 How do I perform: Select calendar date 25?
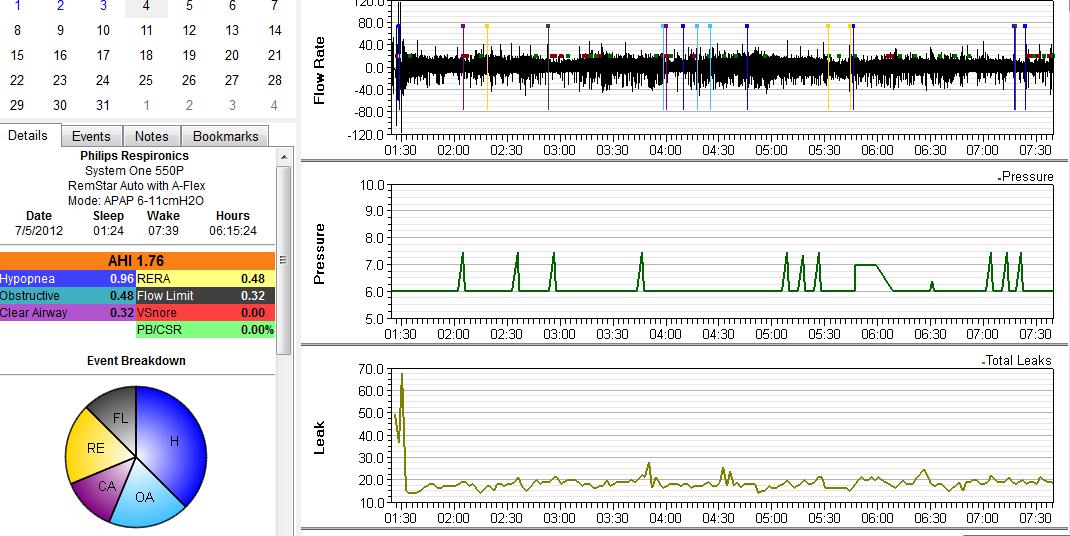click(x=146, y=81)
